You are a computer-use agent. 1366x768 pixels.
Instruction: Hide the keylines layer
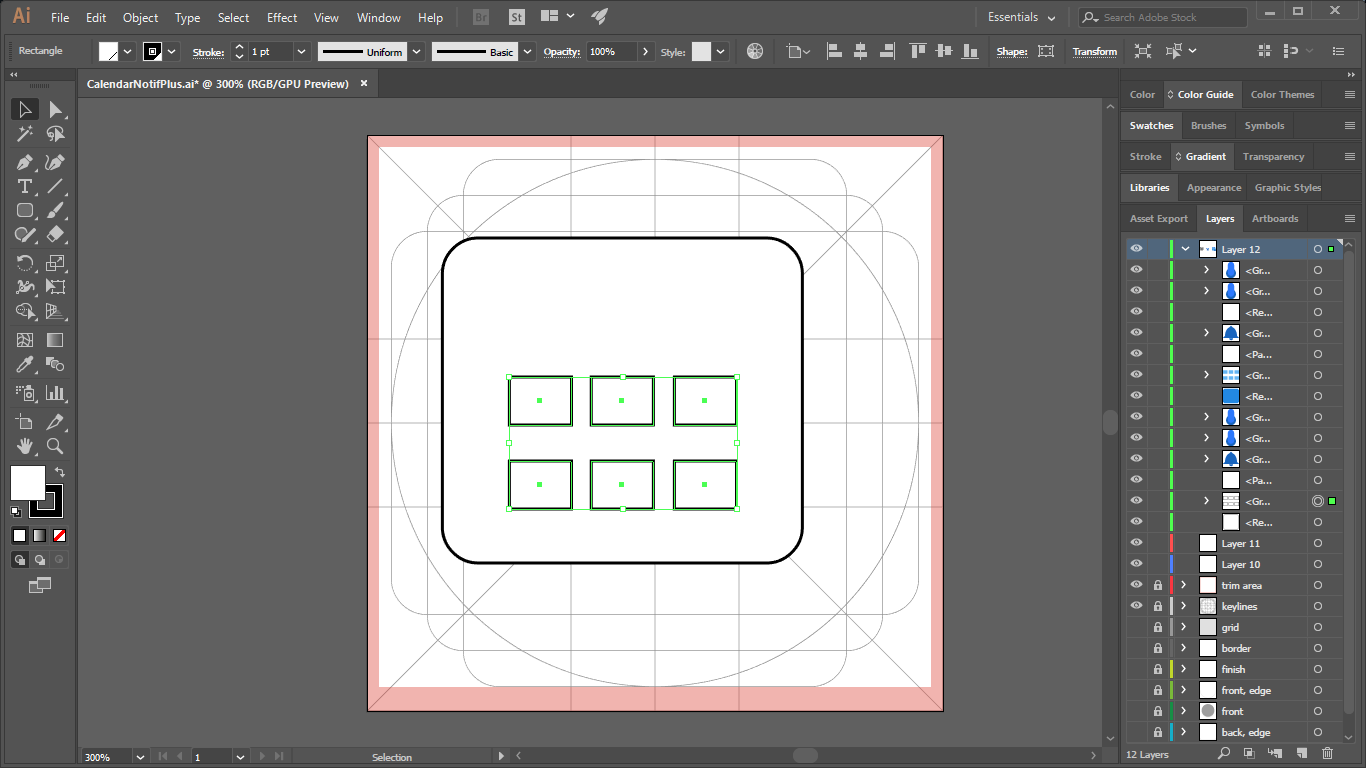[1136, 606]
